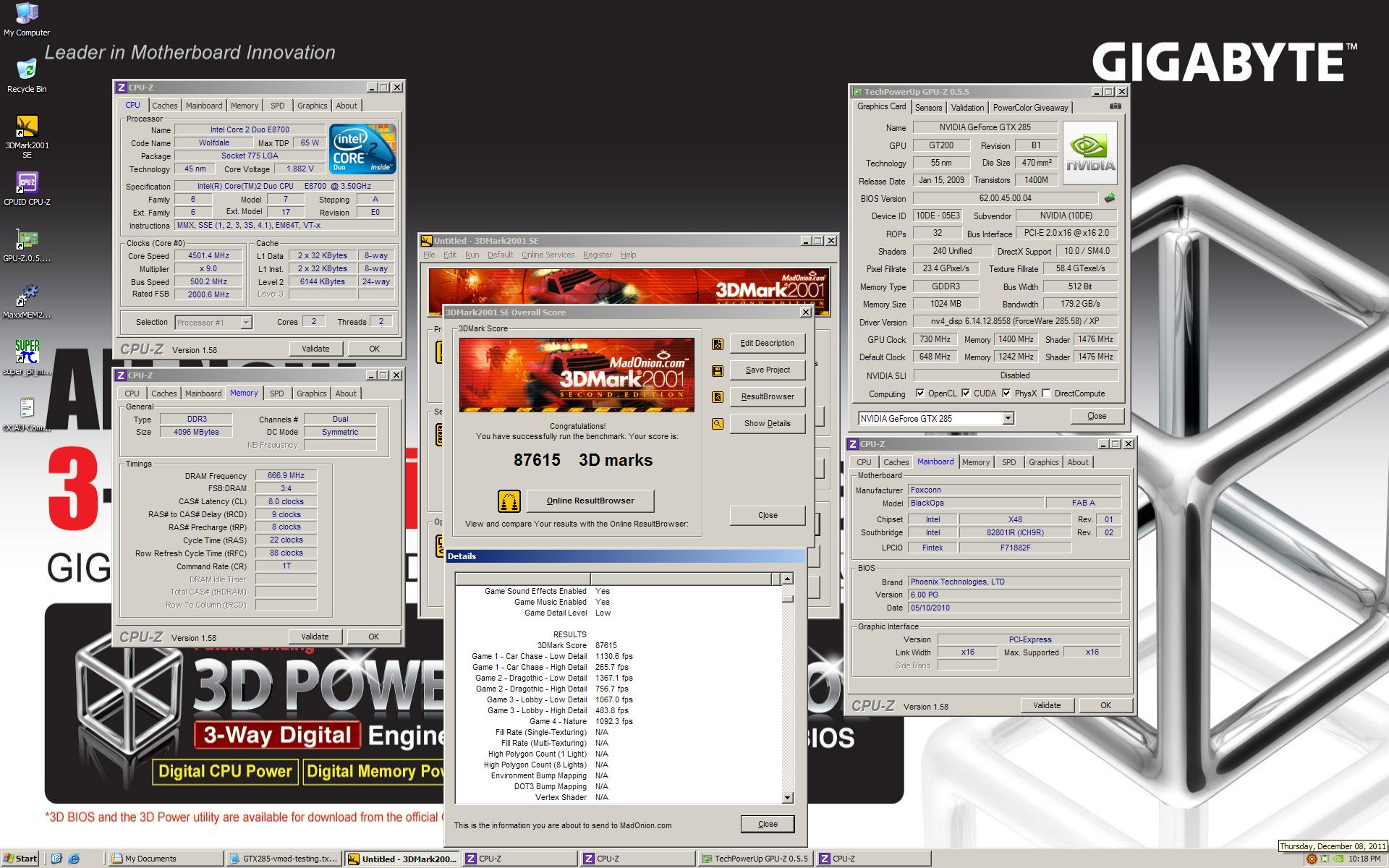Image resolution: width=1389 pixels, height=868 pixels.
Task: Click orange gear tray icon
Action: pyautogui.click(x=1311, y=859)
